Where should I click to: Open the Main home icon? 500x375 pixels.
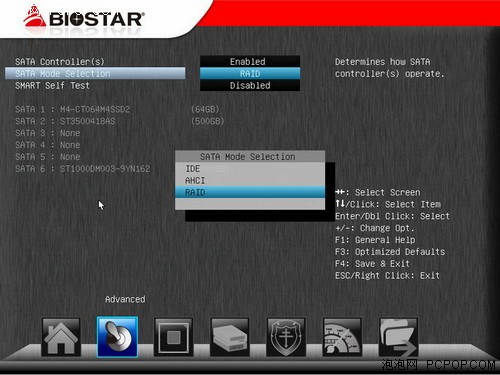tap(61, 337)
